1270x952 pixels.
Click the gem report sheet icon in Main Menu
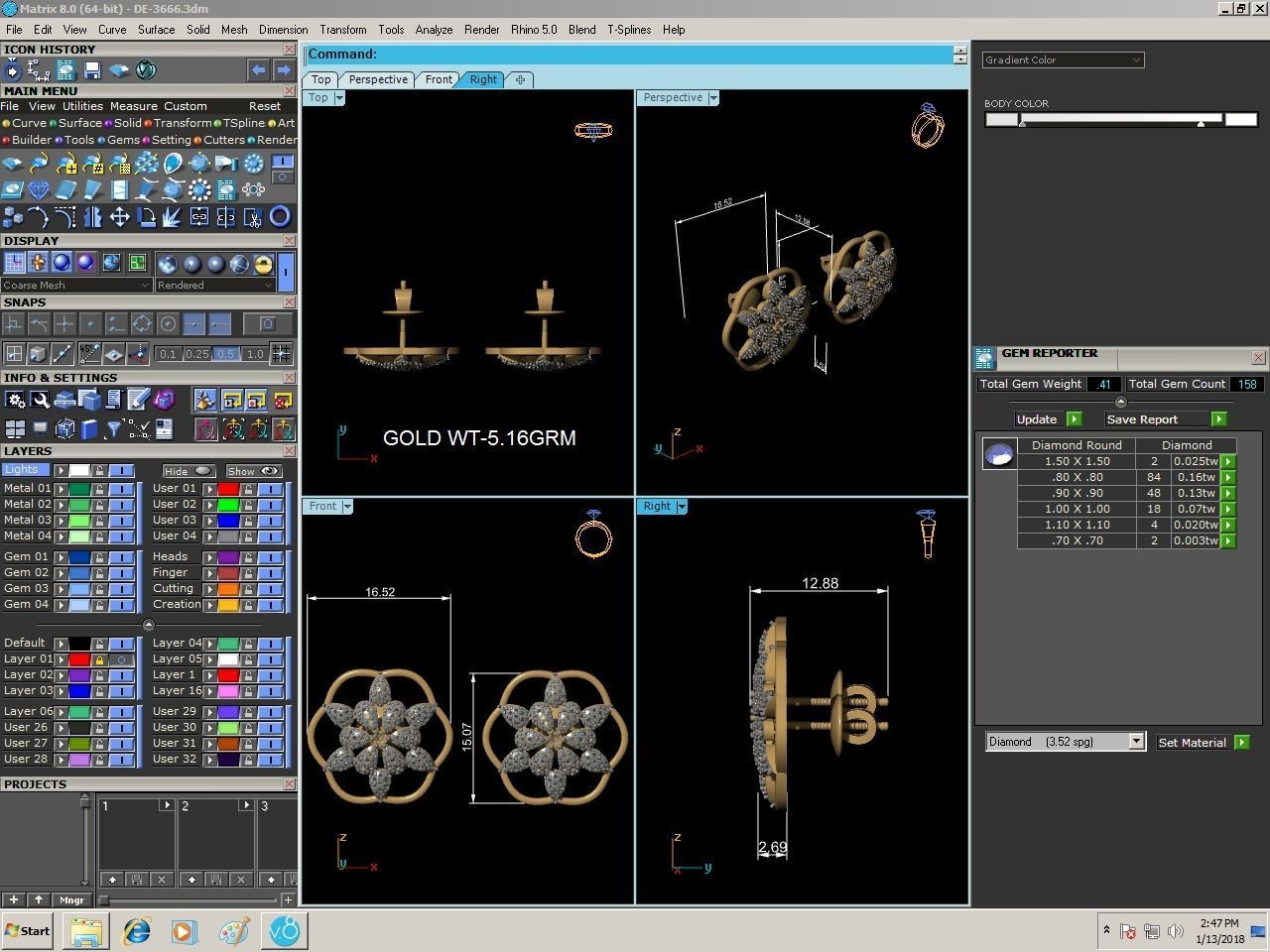click(x=226, y=189)
